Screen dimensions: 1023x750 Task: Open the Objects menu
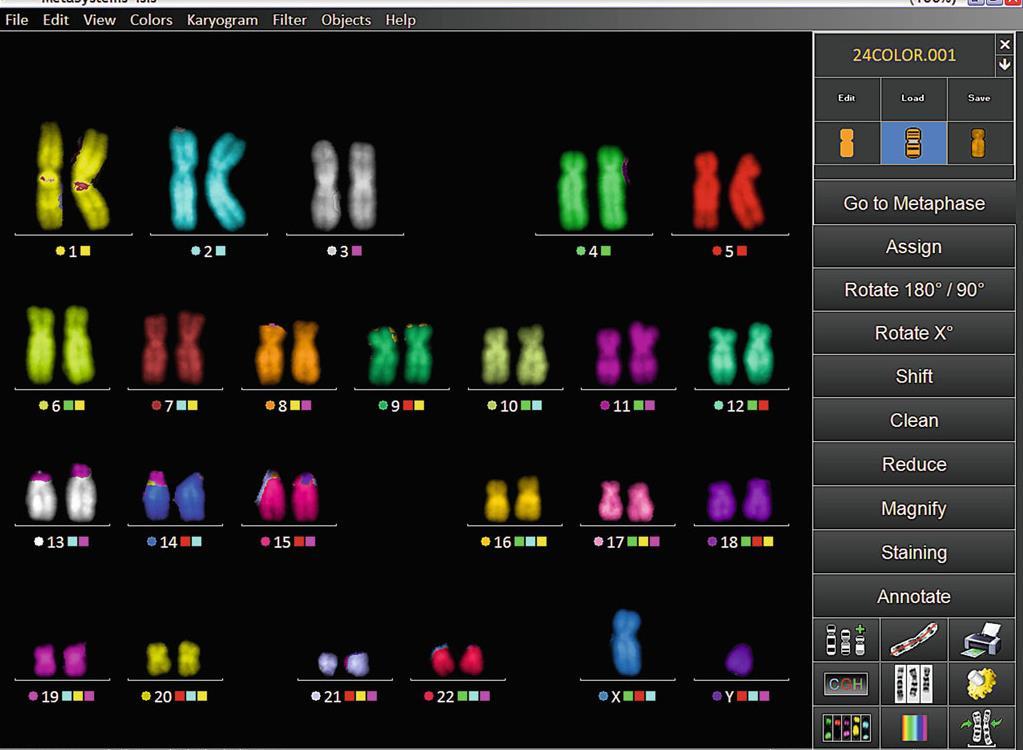(x=346, y=20)
